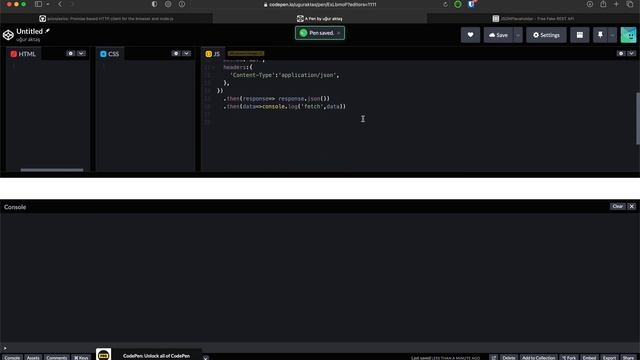Reload the page in Safari
The width and height of the screenshot is (640, 360).
click(445, 4)
